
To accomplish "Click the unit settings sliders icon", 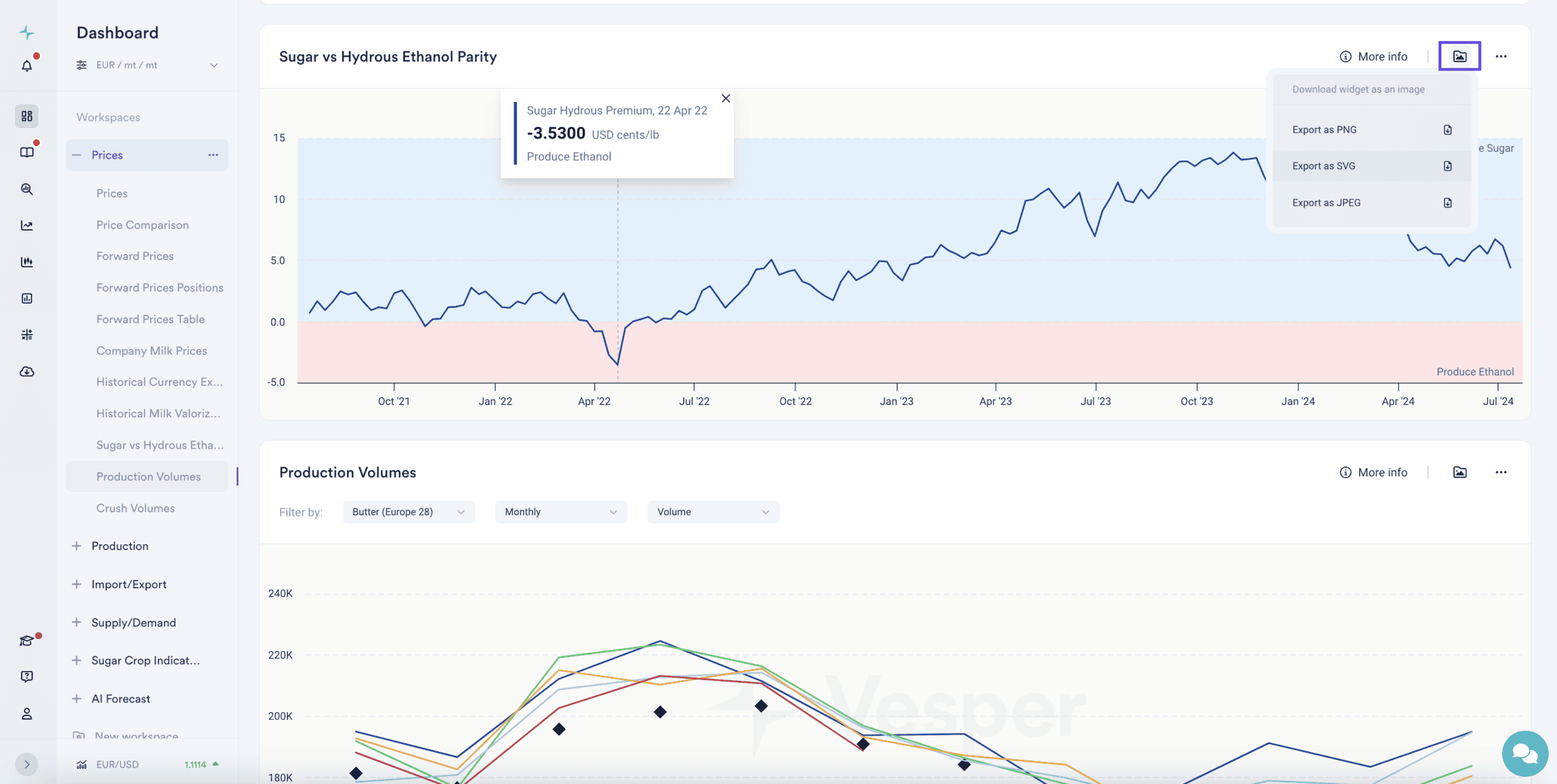I will click(82, 65).
